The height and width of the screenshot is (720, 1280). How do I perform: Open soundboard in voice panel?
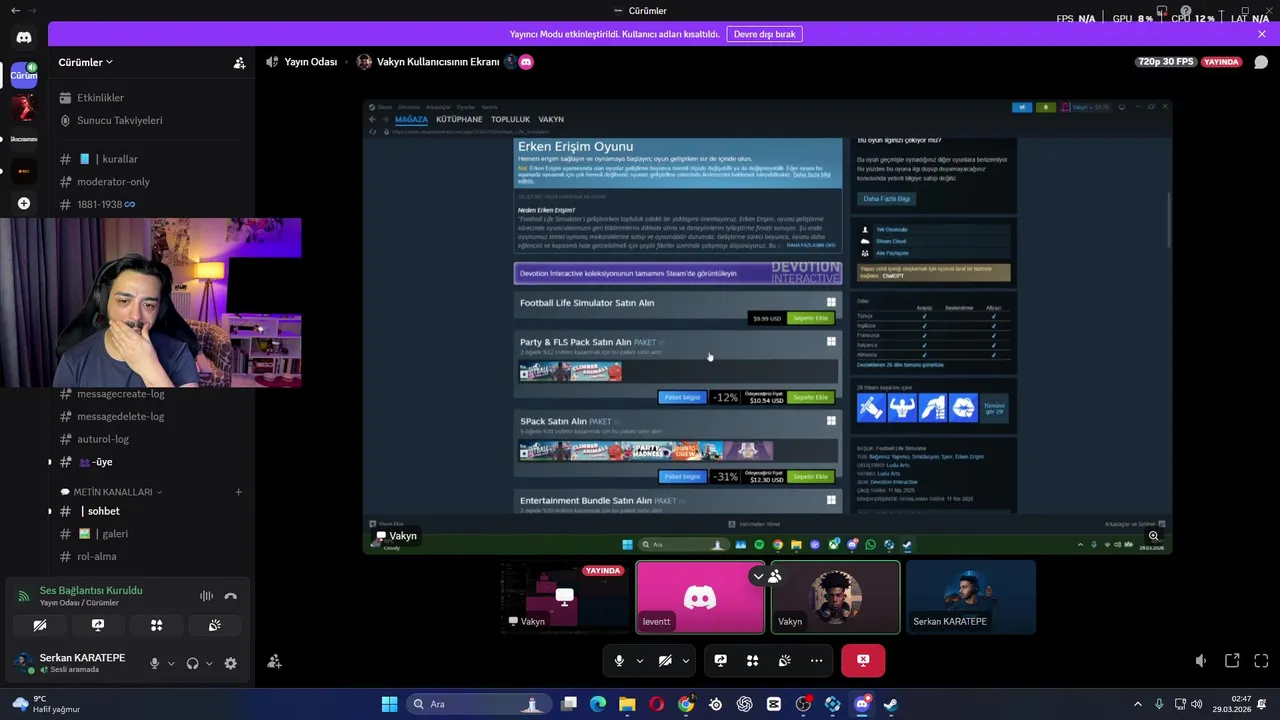[x=214, y=625]
